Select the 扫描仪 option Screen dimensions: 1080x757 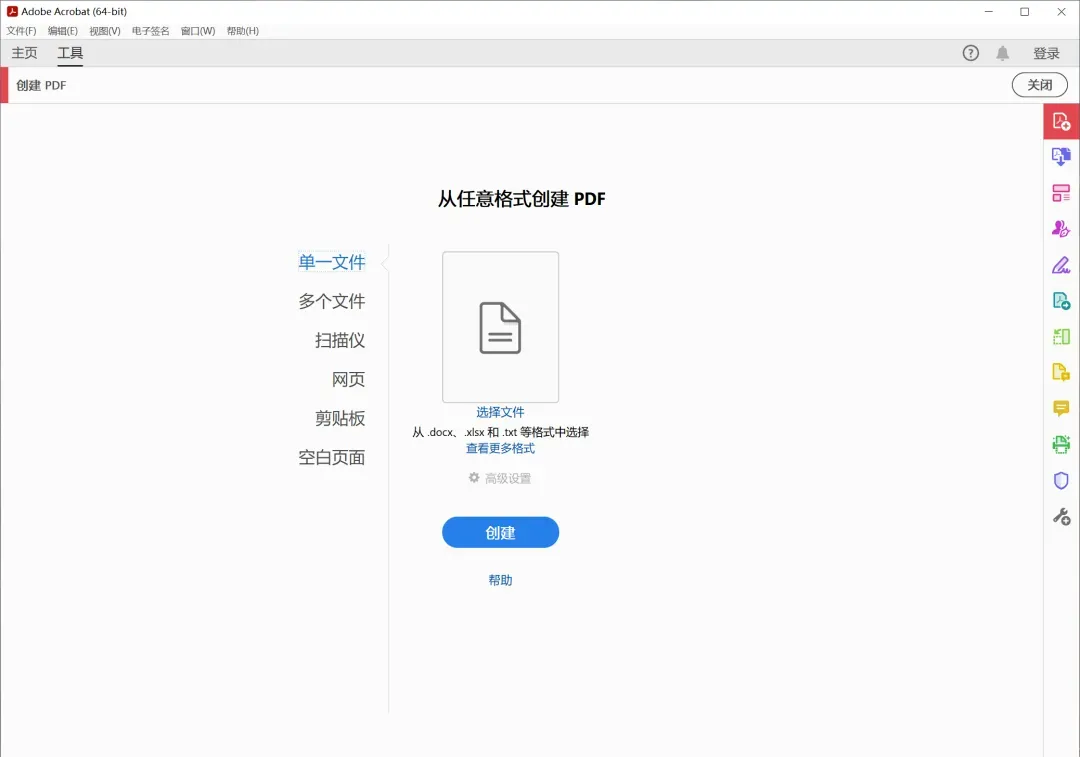[340, 340]
